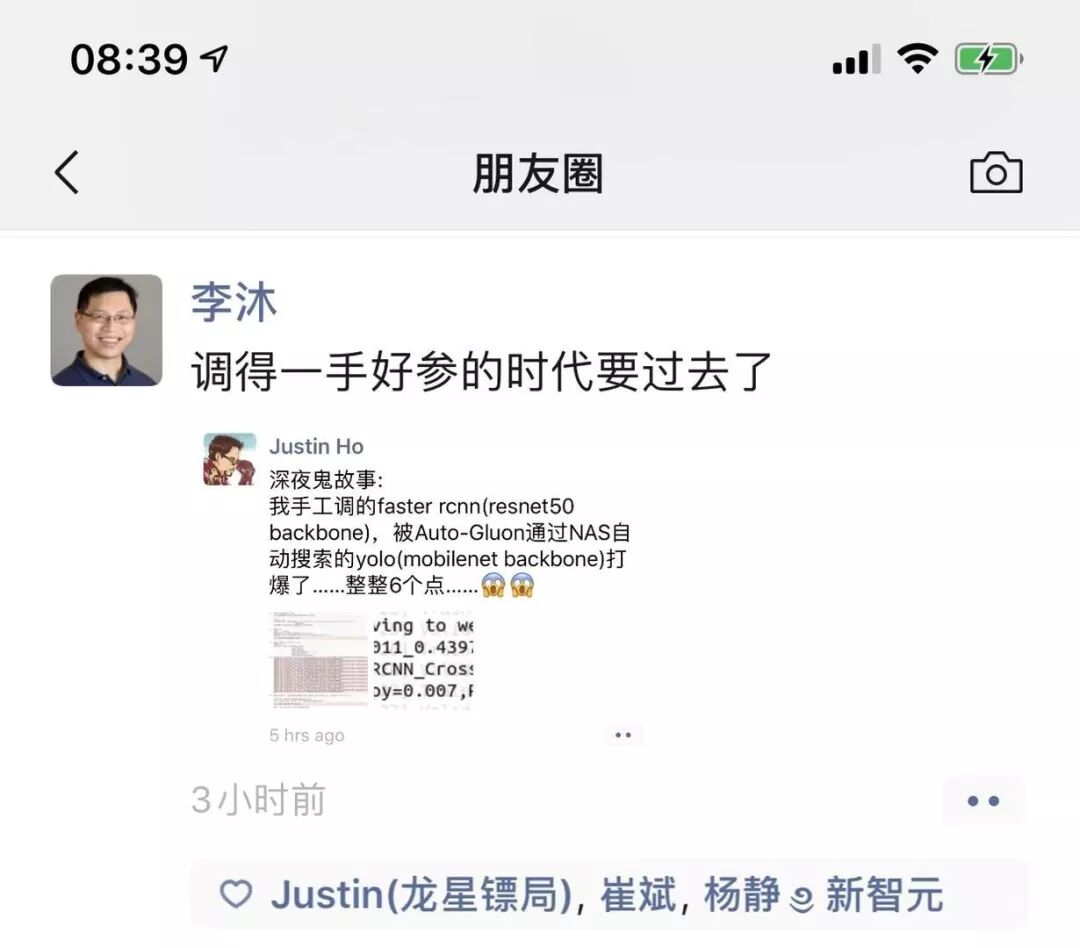Tap Justin Ho's cartoon avatar
Image resolution: width=1080 pixels, height=948 pixels.
click(229, 459)
